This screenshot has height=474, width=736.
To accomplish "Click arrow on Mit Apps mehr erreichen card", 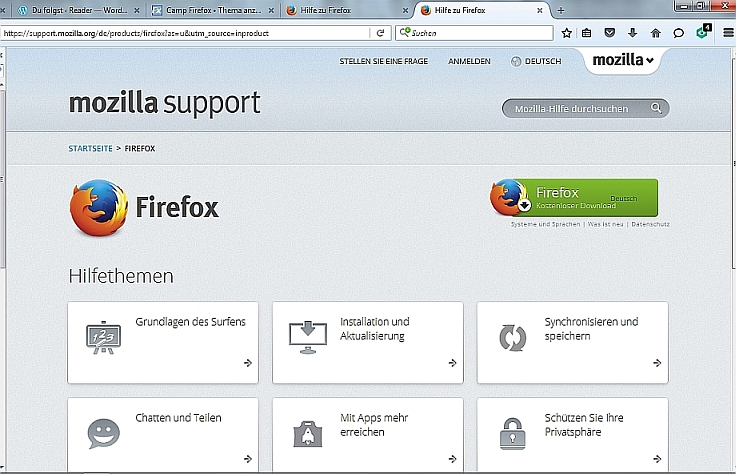I will pos(452,459).
